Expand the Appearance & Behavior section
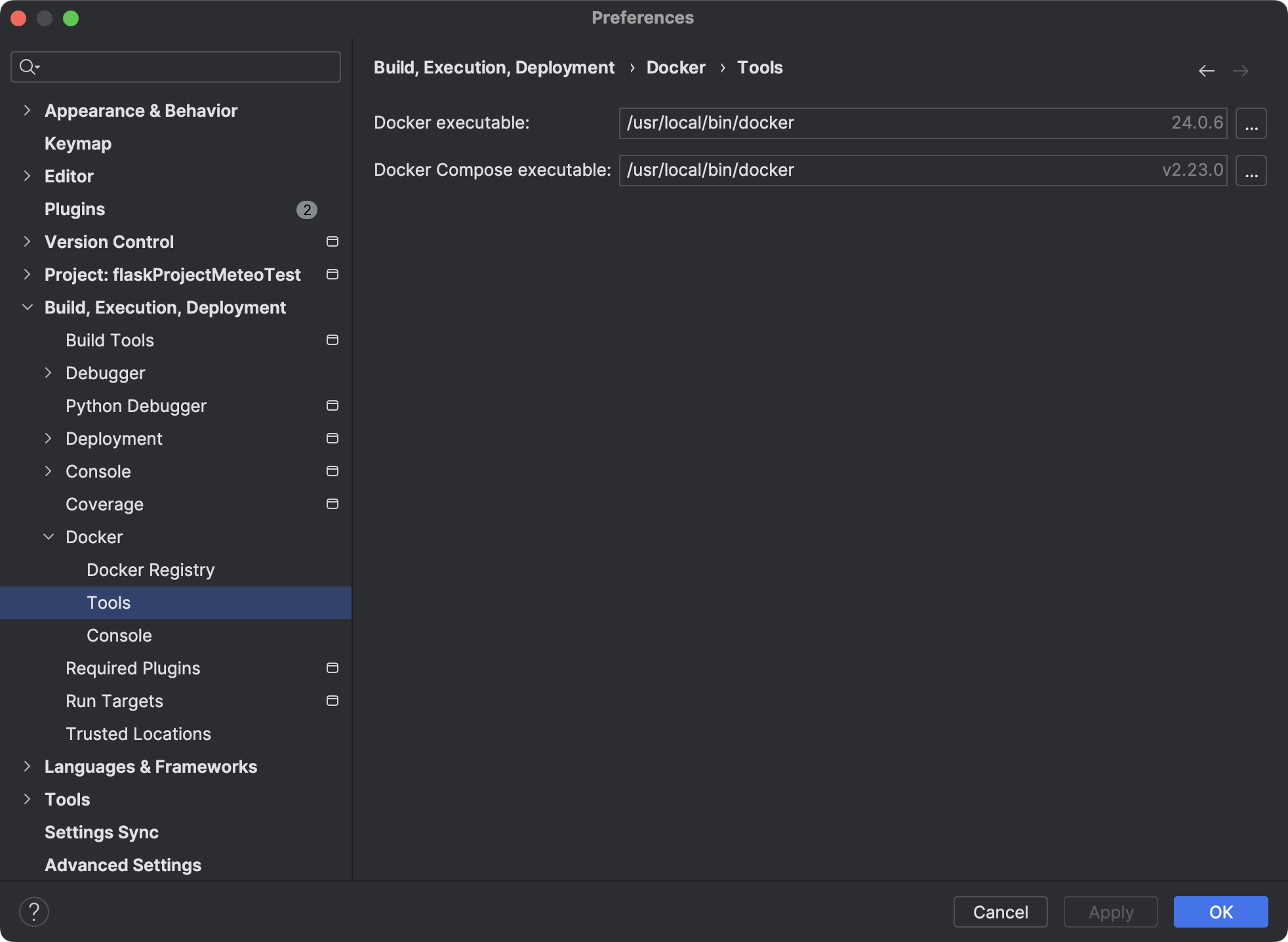The width and height of the screenshot is (1288, 942). point(27,110)
